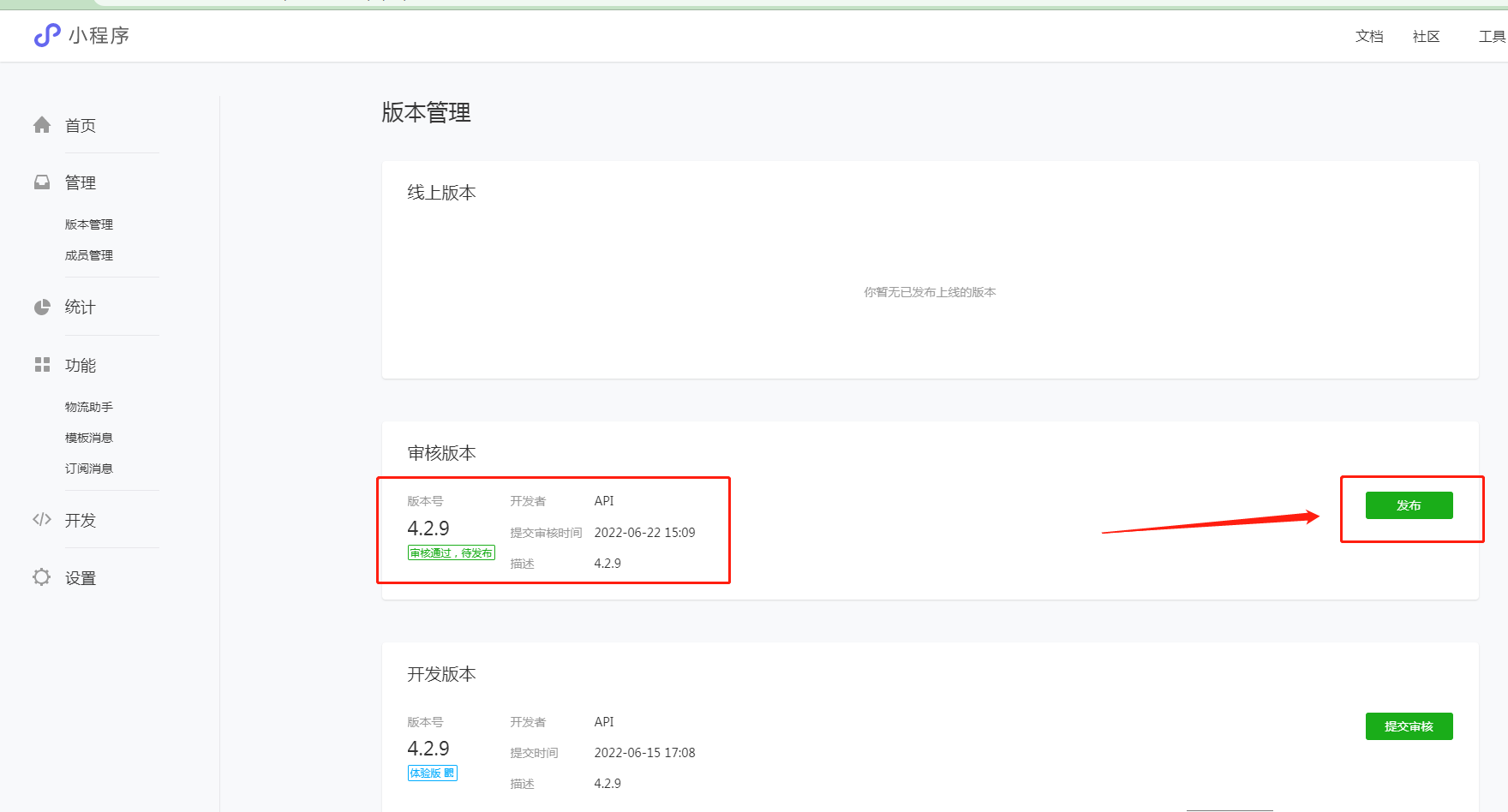Click the 提交审核时间 label
The image size is (1508, 812).
546,533
